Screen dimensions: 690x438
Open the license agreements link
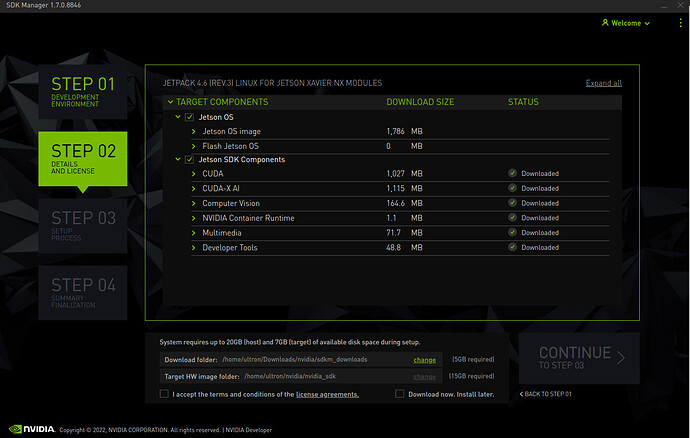click(x=327, y=394)
